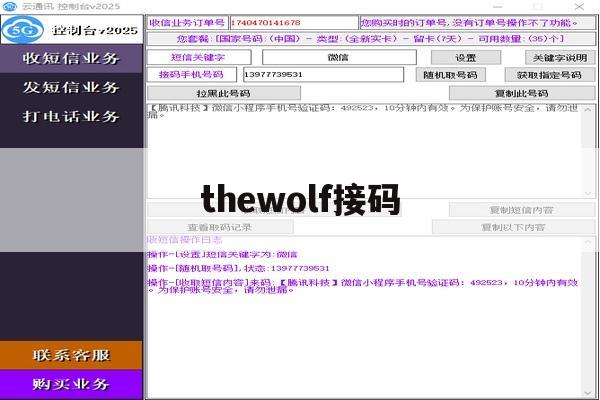The image size is (600, 400).
Task: Click the 收信业务订单号 label
Action: (x=187, y=23)
